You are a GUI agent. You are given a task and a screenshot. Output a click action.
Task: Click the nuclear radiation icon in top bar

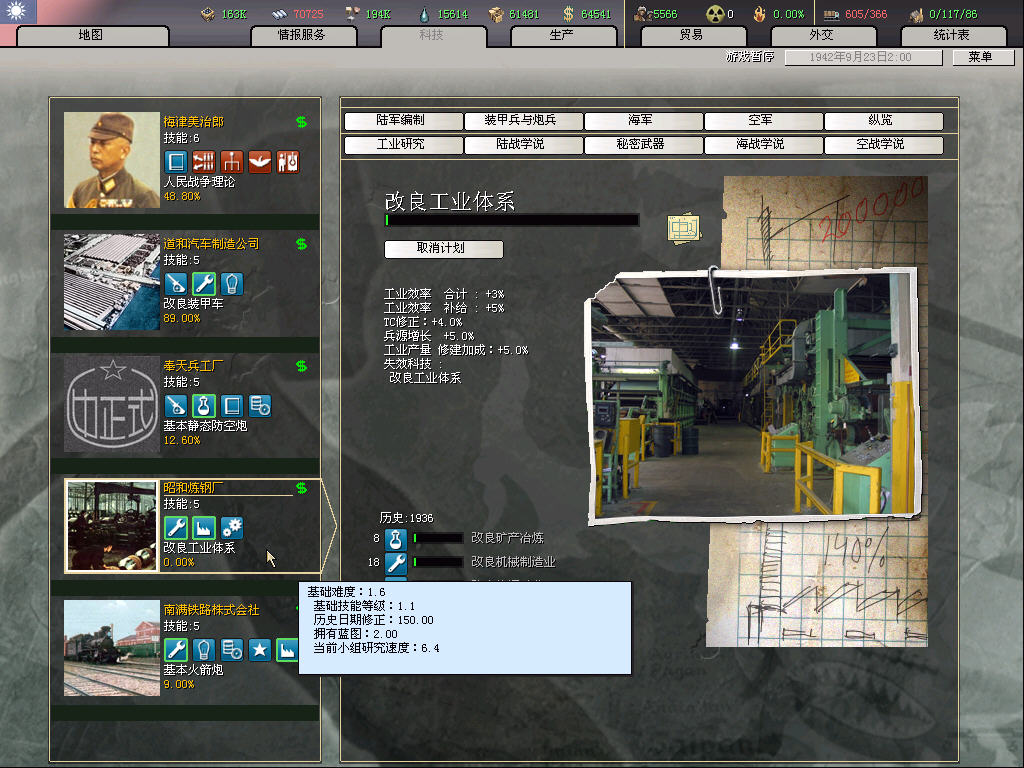(716, 14)
